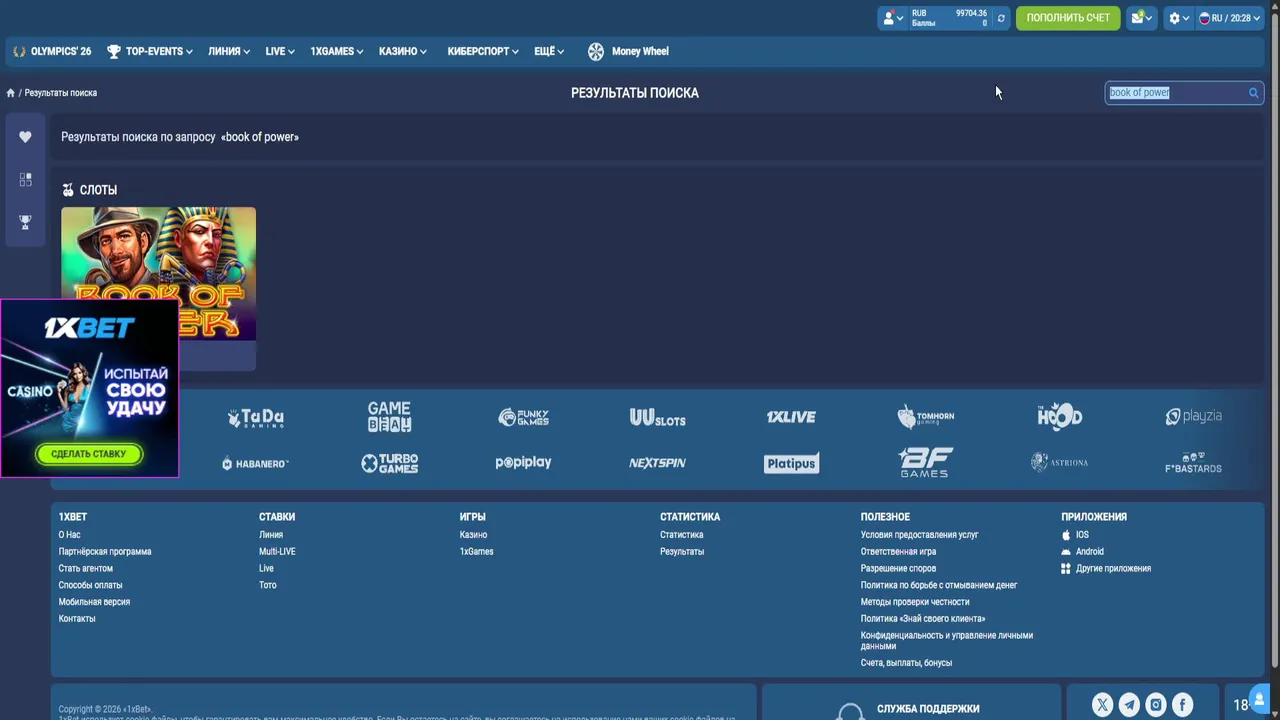Open the Telegram social icon

point(1129,705)
